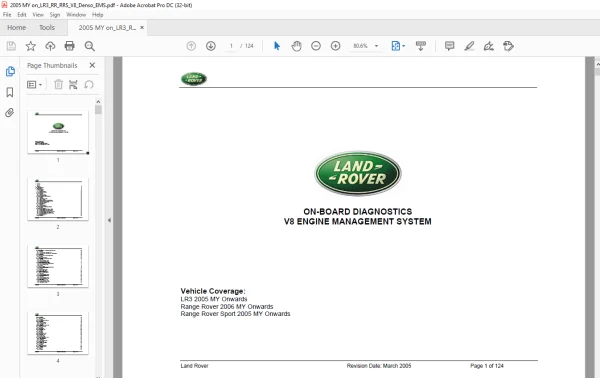The height and width of the screenshot is (378, 600).
Task: Select page 3 thumbnail
Action: (x=58, y=266)
